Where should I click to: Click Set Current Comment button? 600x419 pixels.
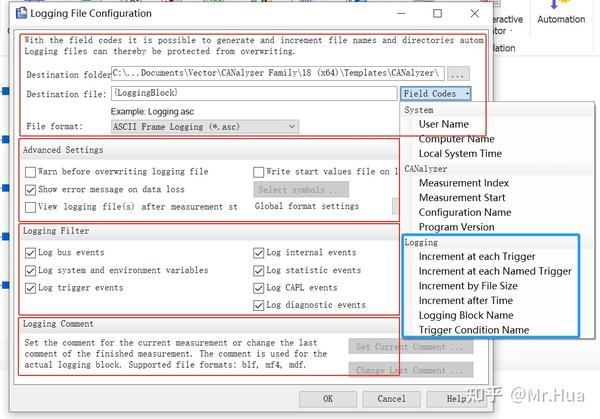click(411, 347)
